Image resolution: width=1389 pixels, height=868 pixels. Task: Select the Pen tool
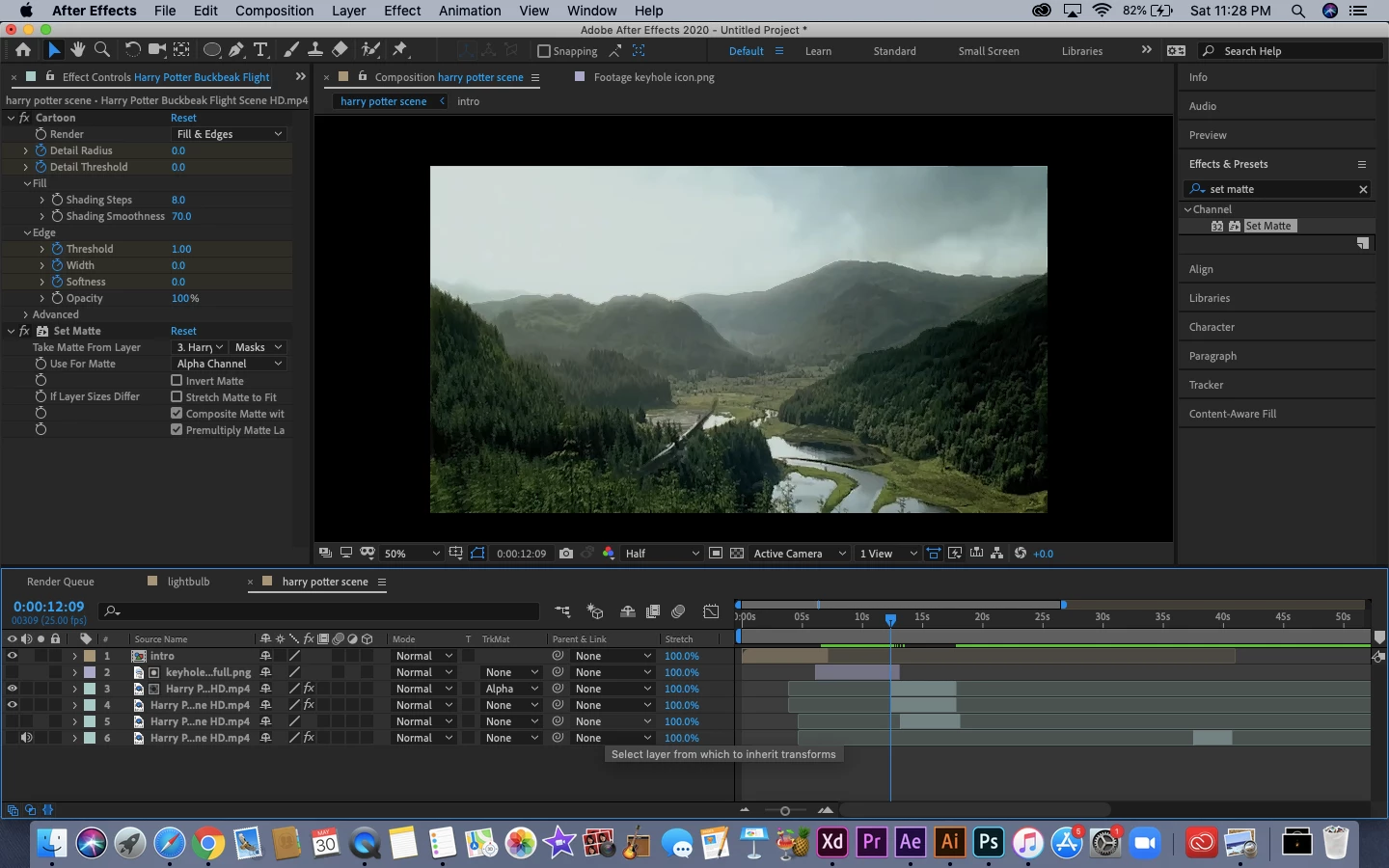[x=236, y=50]
